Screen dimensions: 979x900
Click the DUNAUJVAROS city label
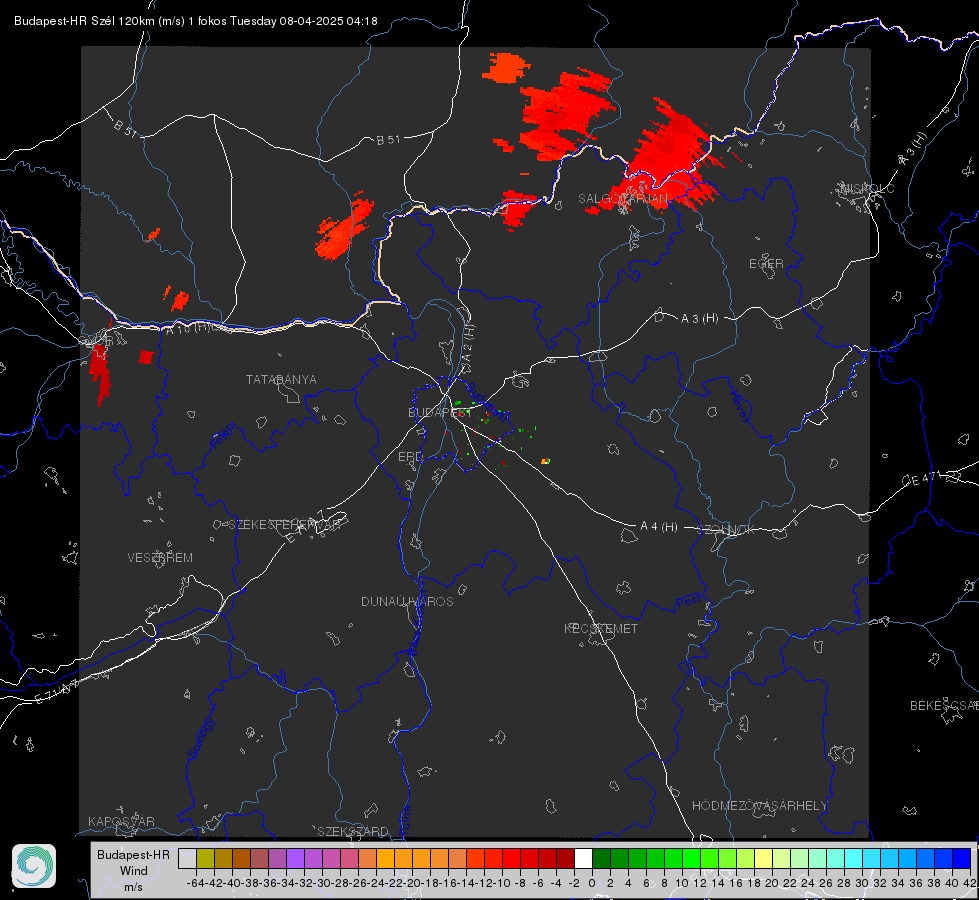coord(407,601)
